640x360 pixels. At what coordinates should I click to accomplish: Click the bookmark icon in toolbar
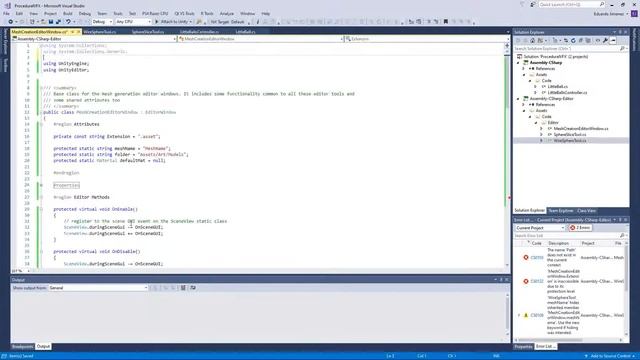(x=446, y=22)
